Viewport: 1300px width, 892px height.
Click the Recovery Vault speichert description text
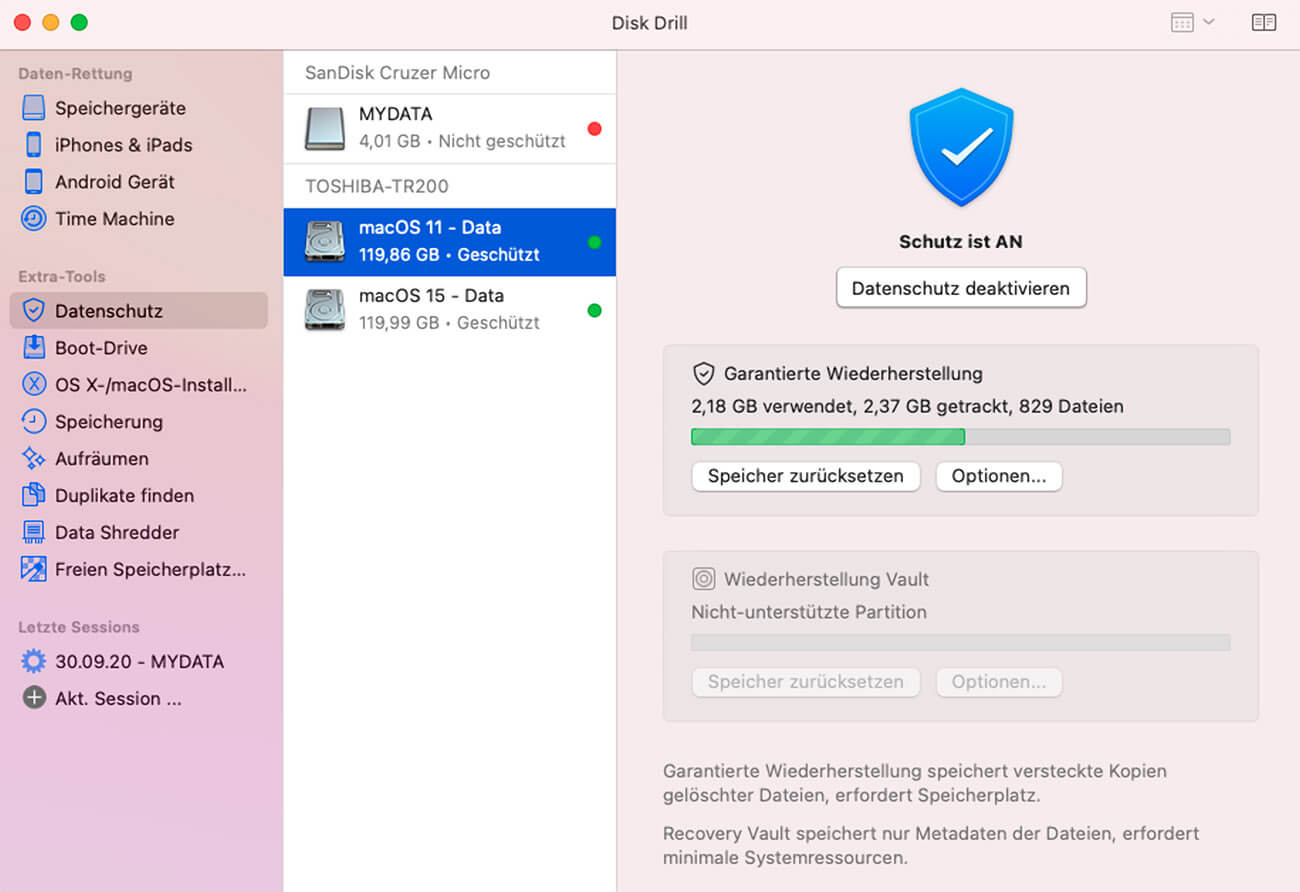click(x=931, y=846)
